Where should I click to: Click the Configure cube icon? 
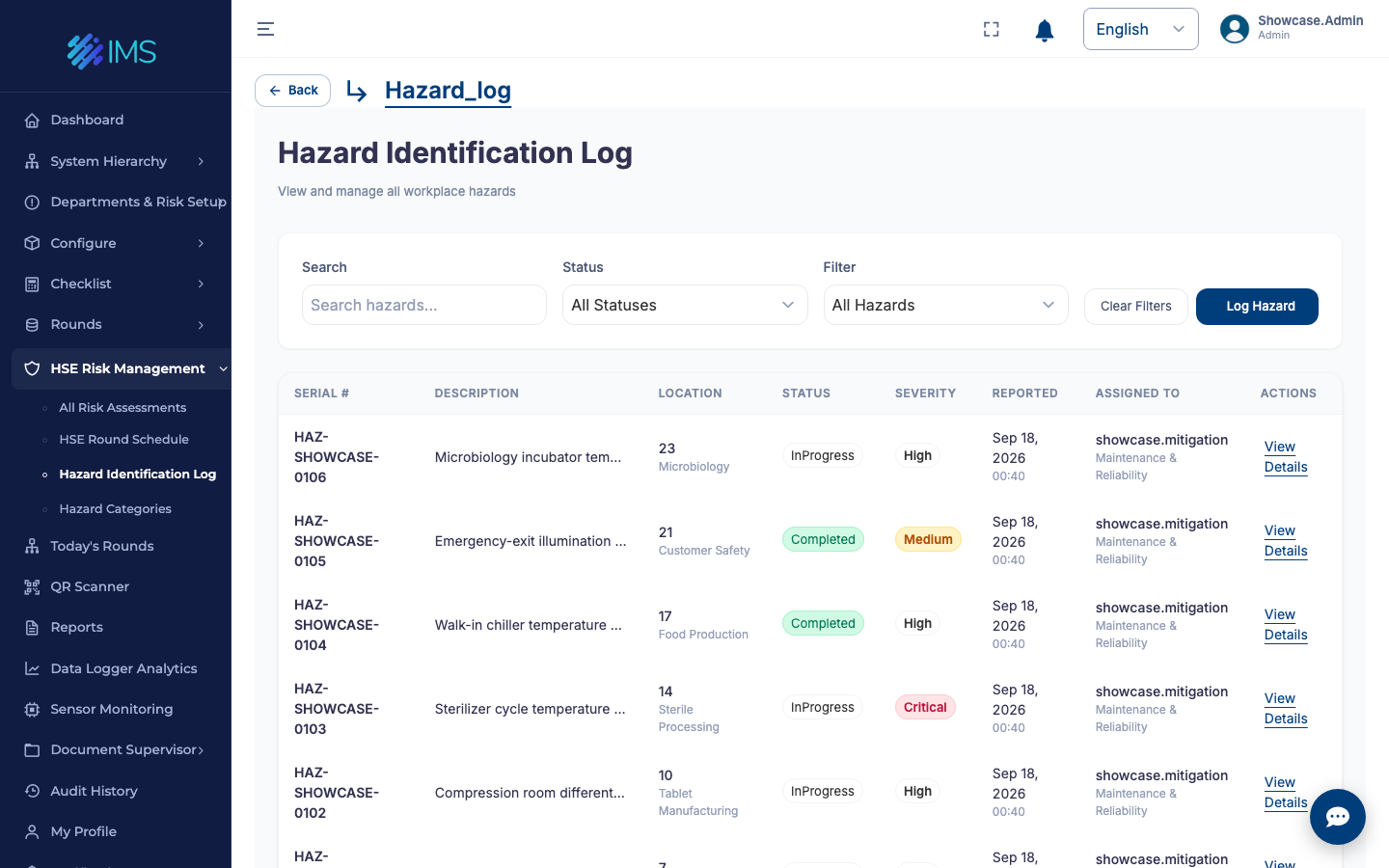(32, 243)
